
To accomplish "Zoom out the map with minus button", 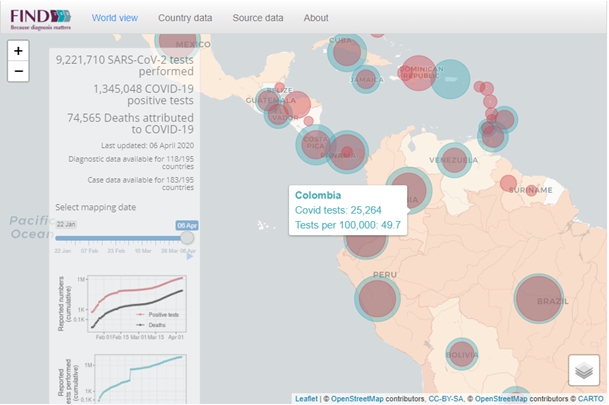I will pos(18,71).
